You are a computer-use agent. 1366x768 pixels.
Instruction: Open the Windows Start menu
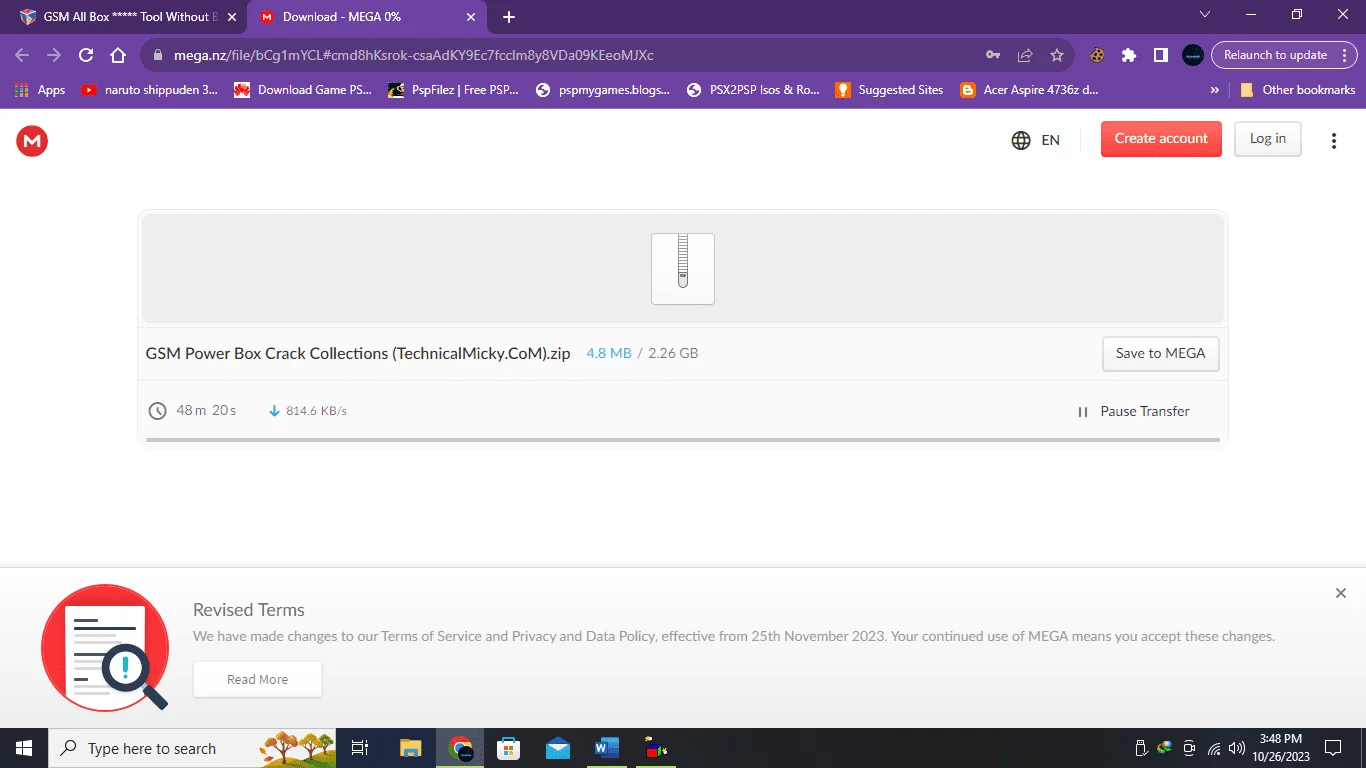pyautogui.click(x=23, y=748)
